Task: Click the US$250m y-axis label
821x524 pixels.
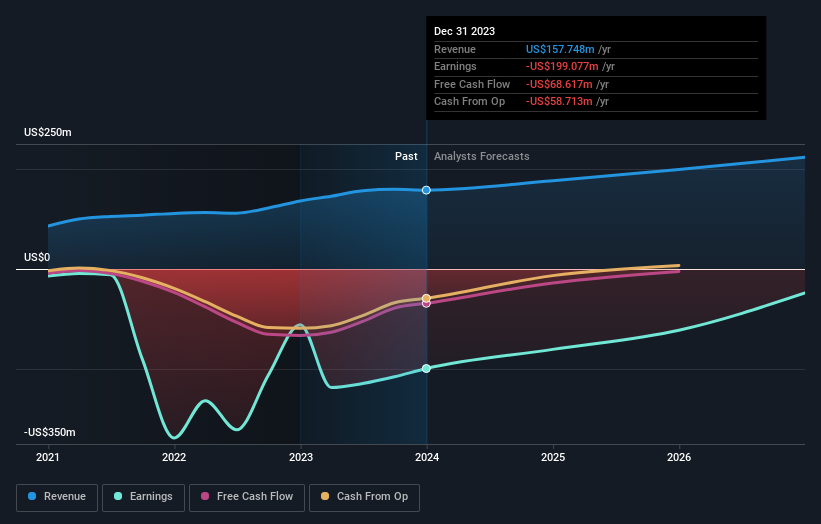Action: coord(48,132)
